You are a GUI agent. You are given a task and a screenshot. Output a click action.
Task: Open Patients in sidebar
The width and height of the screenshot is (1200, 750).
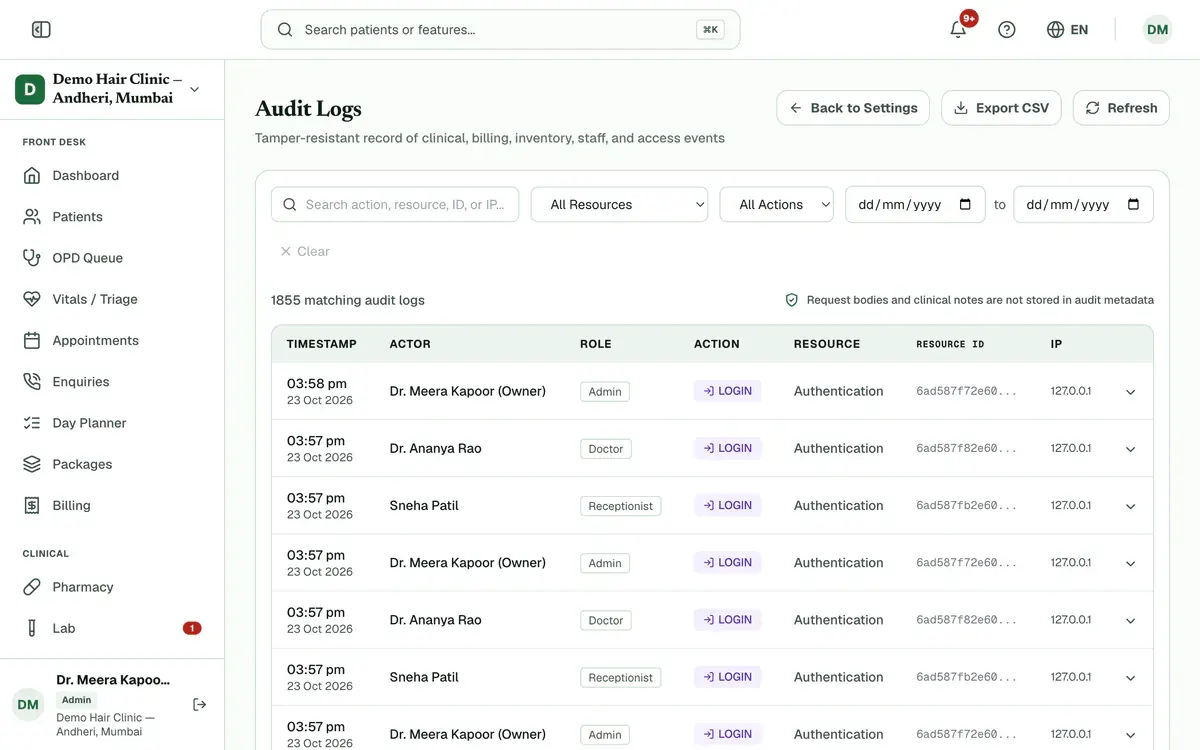tap(112, 217)
